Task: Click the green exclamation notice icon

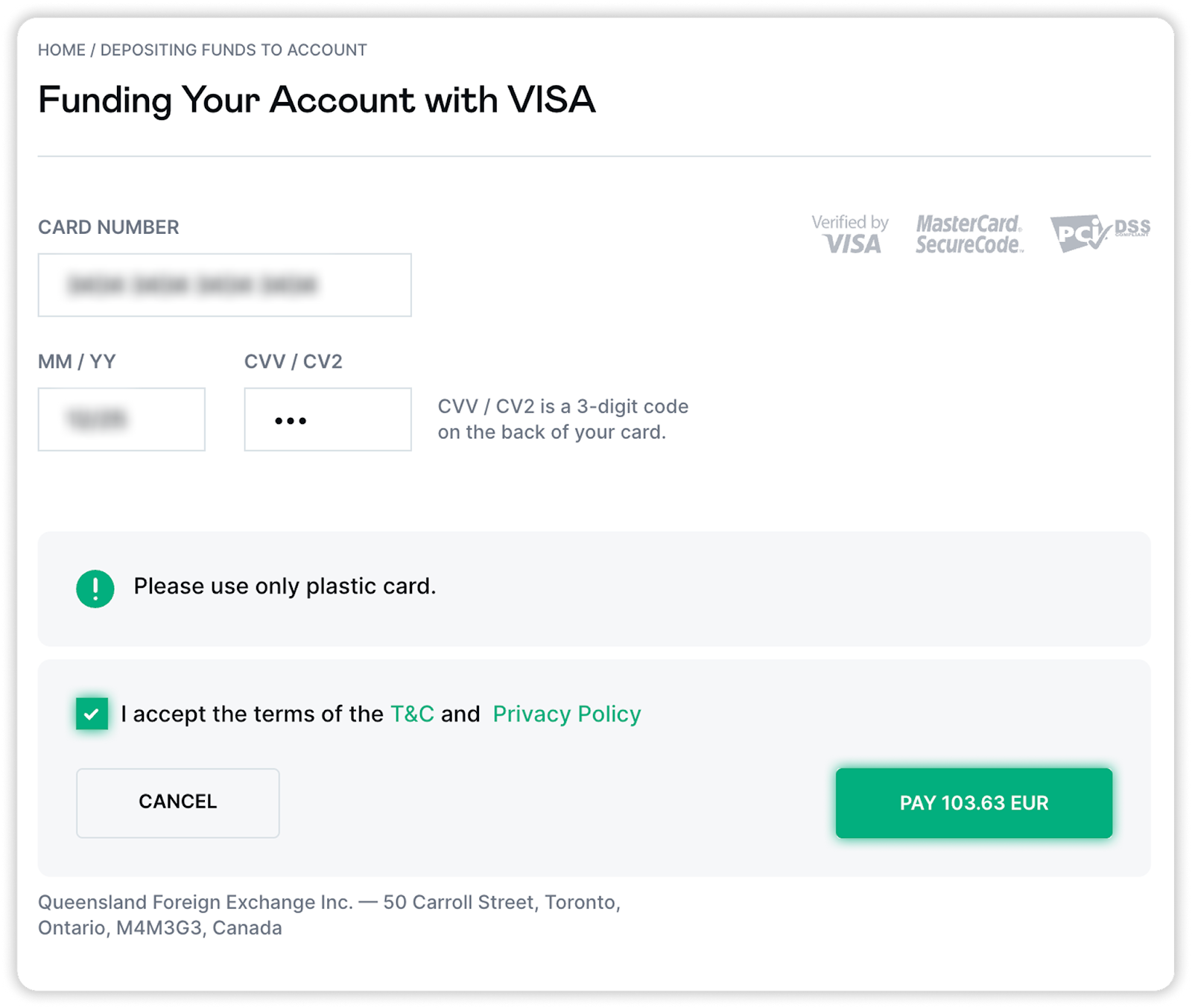Action: point(95,589)
